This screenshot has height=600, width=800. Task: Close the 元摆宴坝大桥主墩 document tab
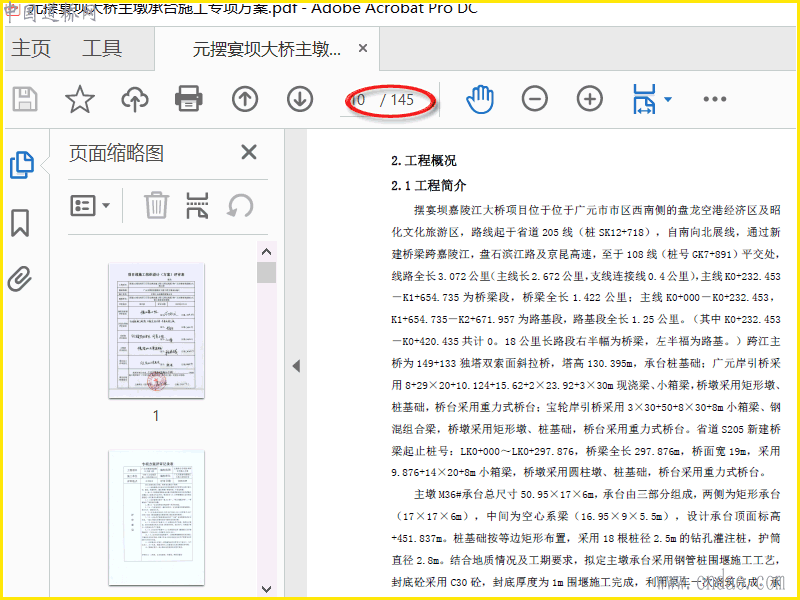click(363, 48)
